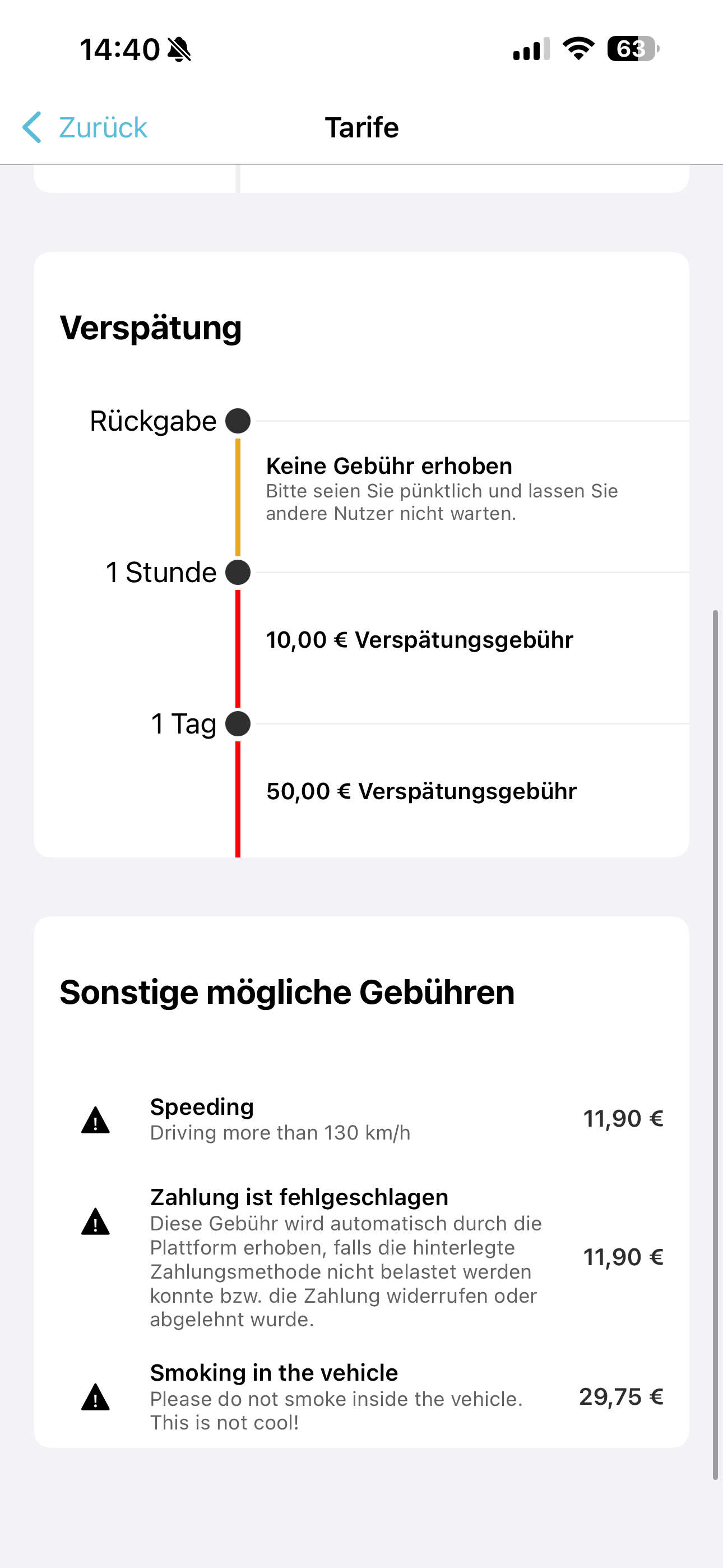Select the 1 Stunde timeline dot
Screen dimensions: 723x1568
point(238,572)
